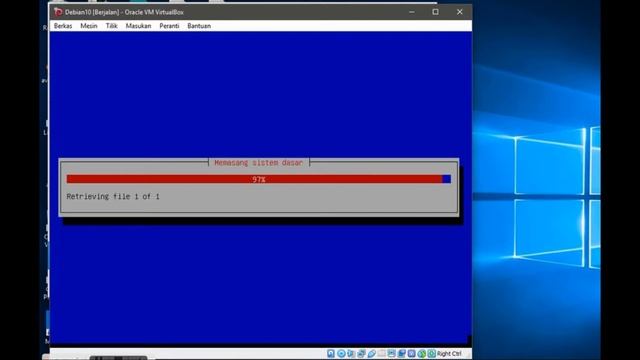This screenshot has width=640, height=360.
Task: Maximize the Debian10 VirtualBox window
Action: [436, 12]
